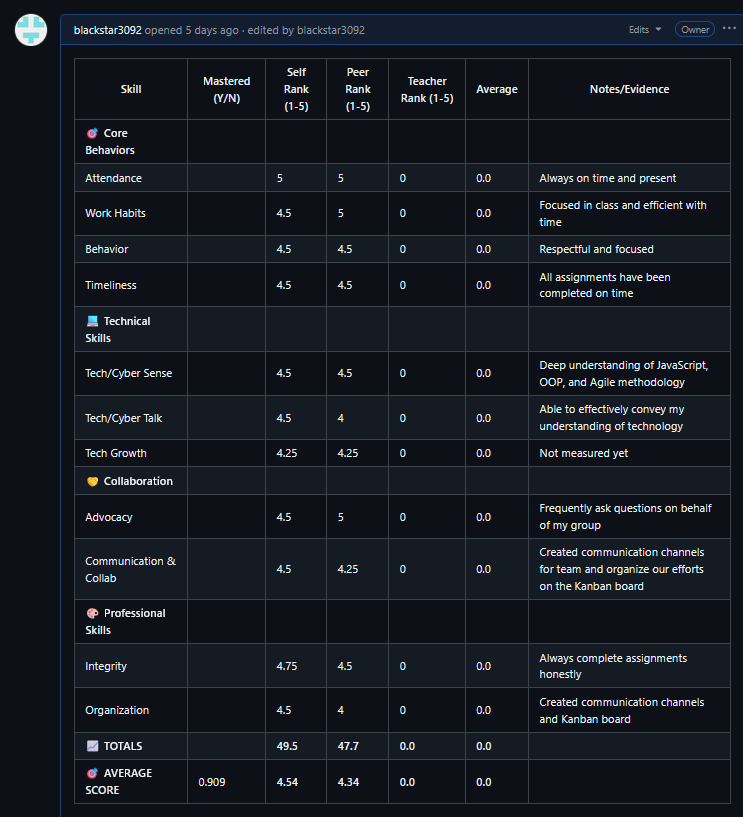Viewport: 743px width, 817px height.
Task: Click the palette emoji beside Professional Skills
Action: click(92, 613)
